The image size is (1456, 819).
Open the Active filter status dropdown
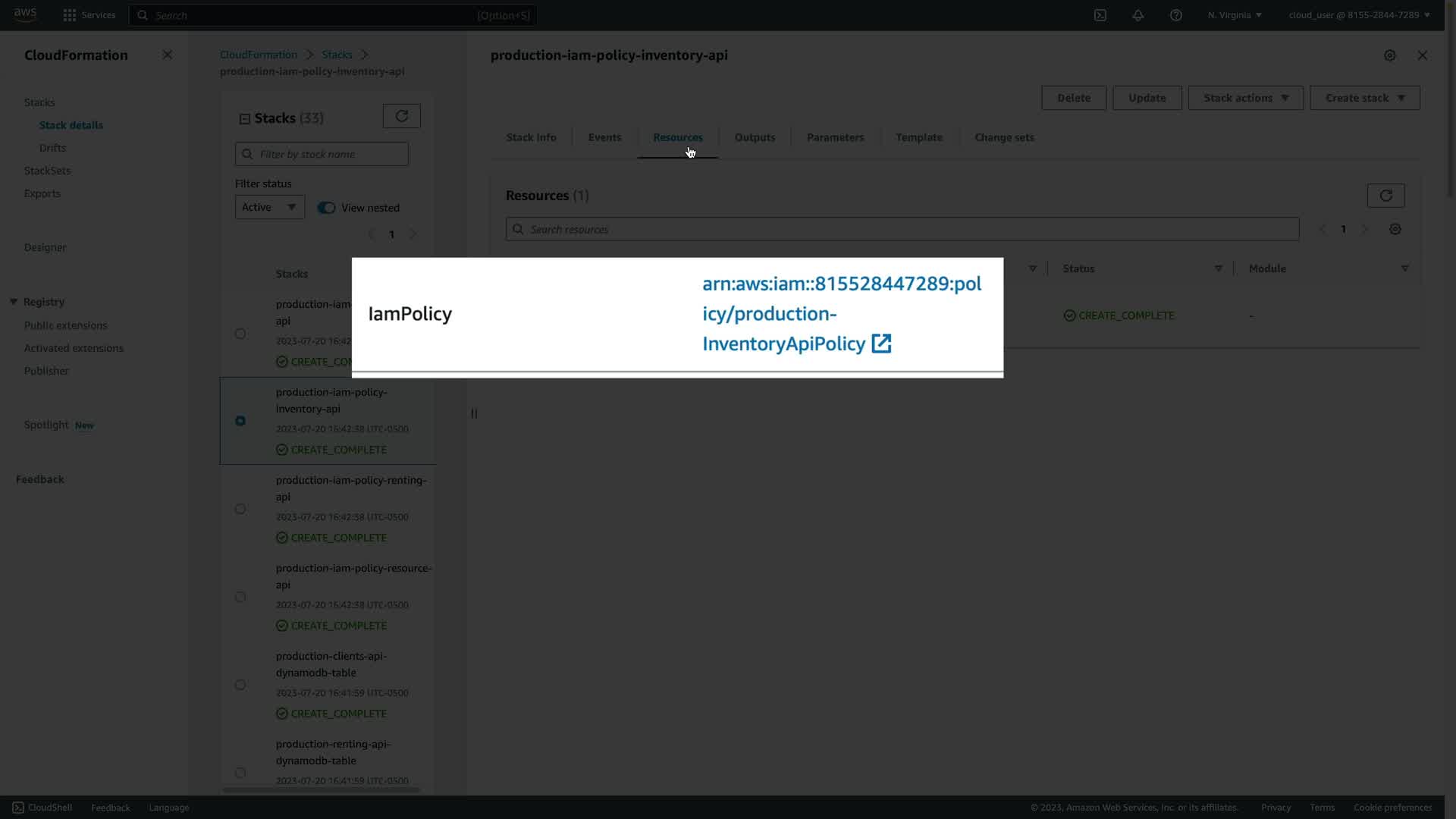(x=269, y=207)
